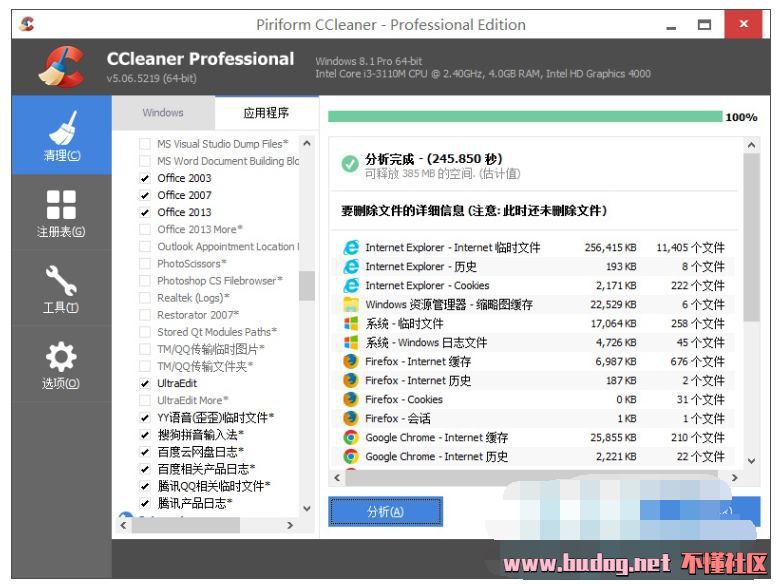Select the 应用程序 tab

[x=266, y=113]
